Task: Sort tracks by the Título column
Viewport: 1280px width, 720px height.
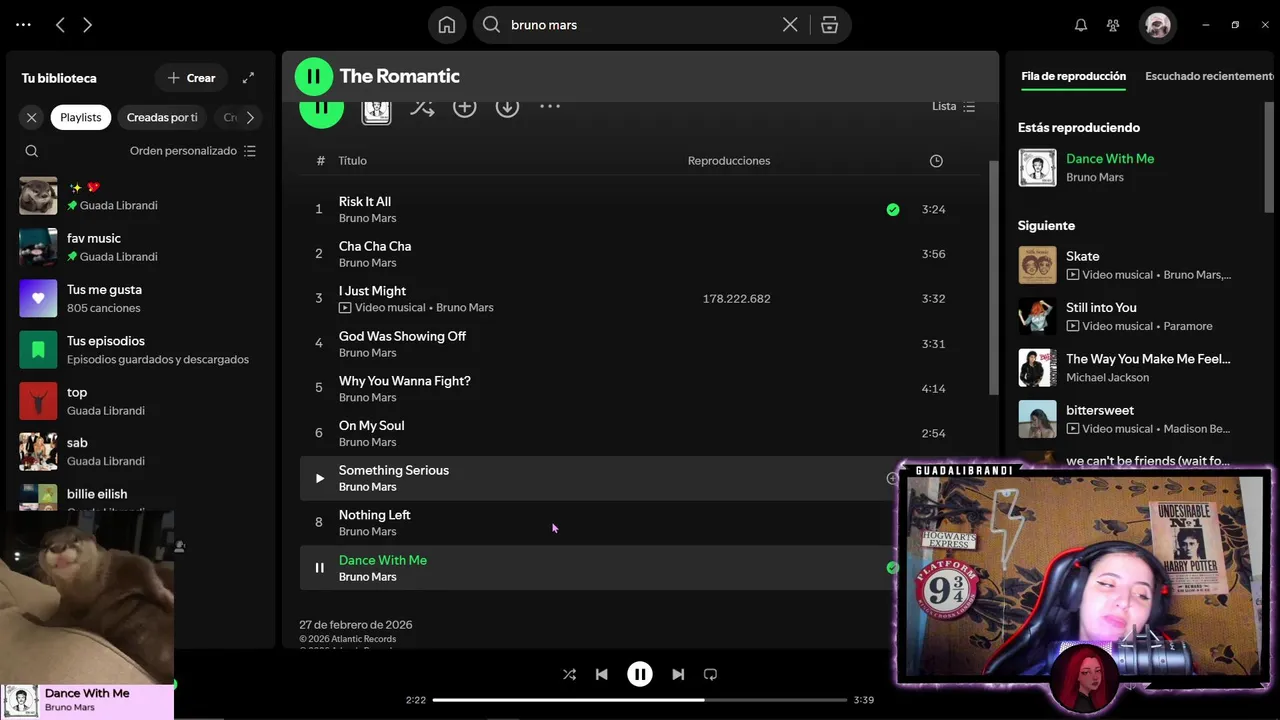Action: click(x=353, y=161)
